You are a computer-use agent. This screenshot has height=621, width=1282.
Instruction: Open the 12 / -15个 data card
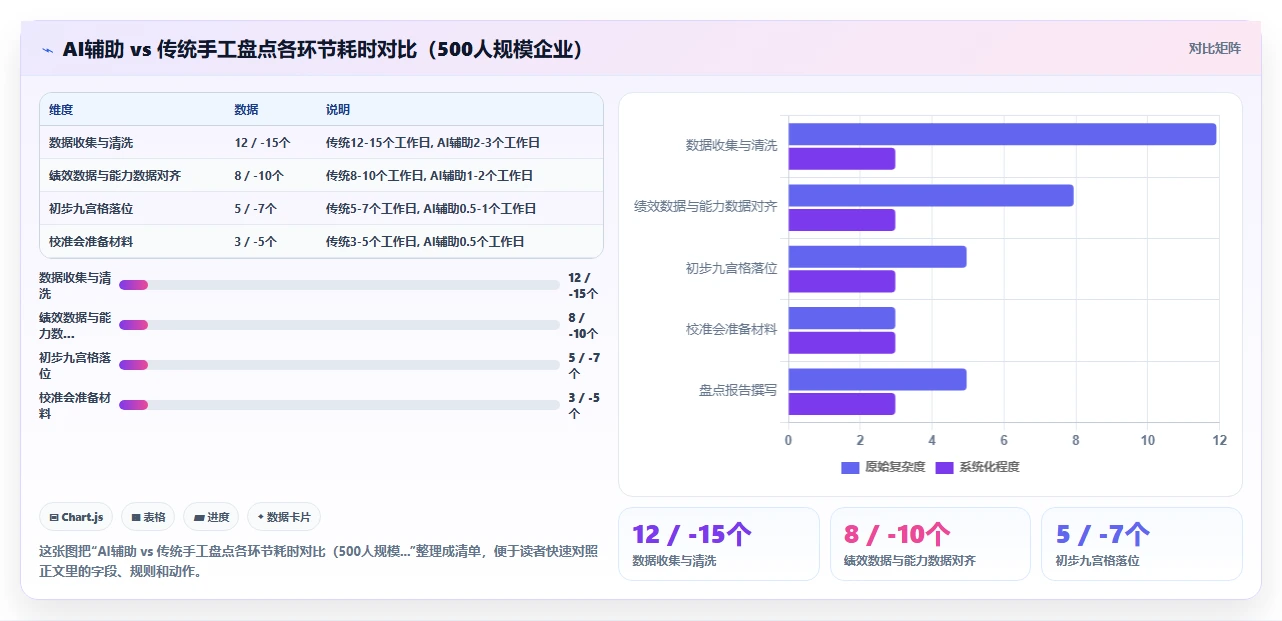tap(718, 544)
